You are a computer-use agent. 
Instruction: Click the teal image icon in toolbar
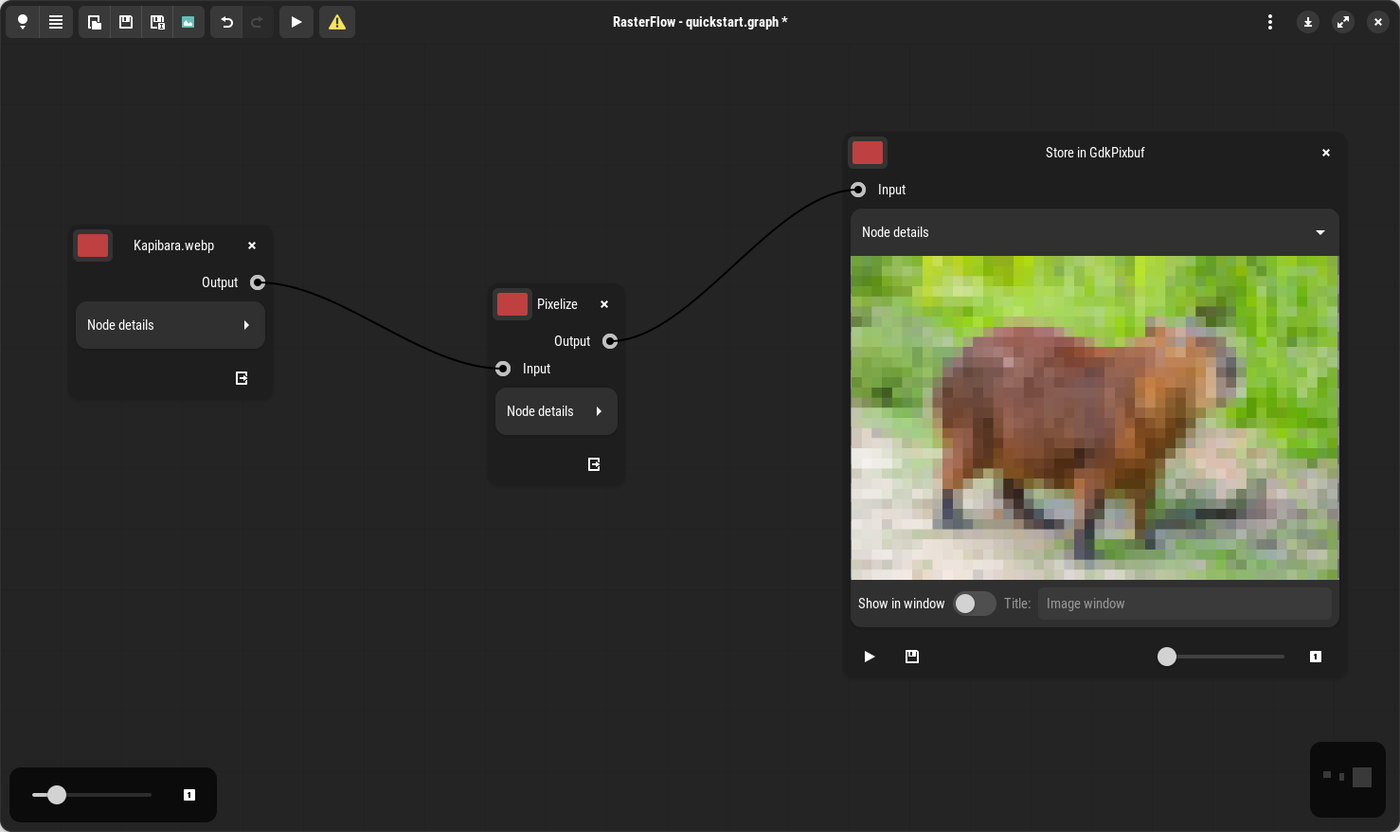coord(188,22)
